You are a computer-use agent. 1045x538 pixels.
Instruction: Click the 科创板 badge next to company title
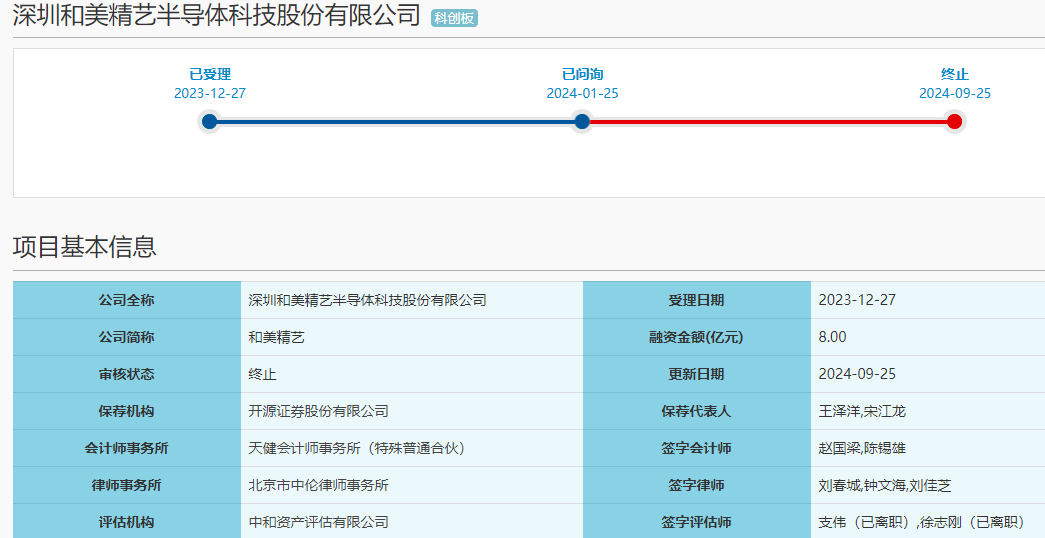(x=455, y=18)
